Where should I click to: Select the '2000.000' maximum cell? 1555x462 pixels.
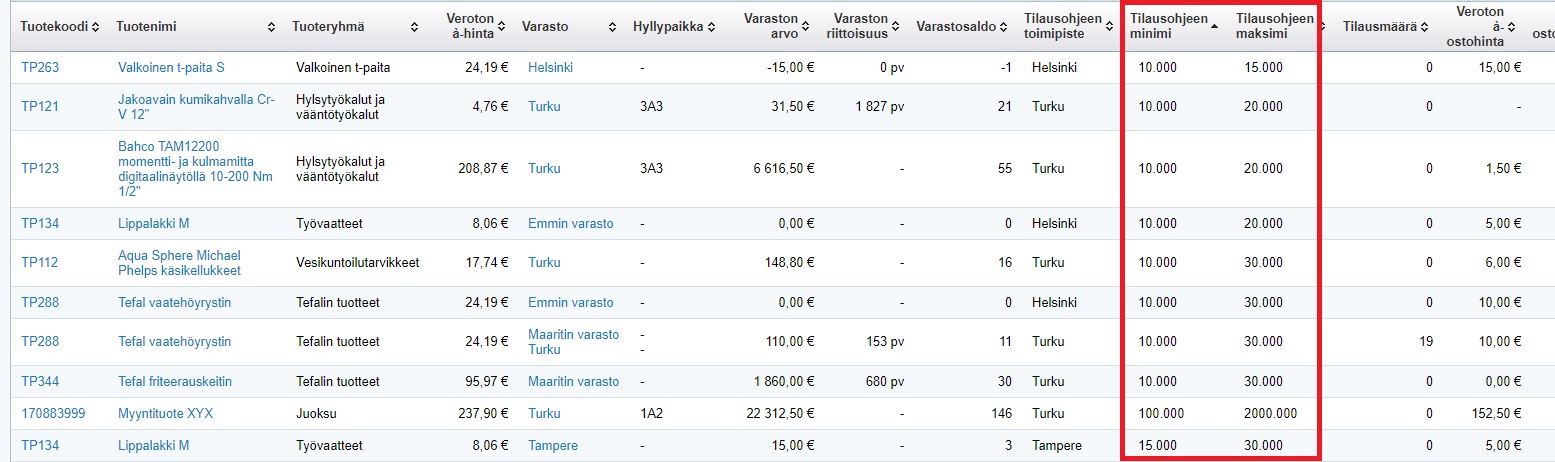pos(1271,414)
